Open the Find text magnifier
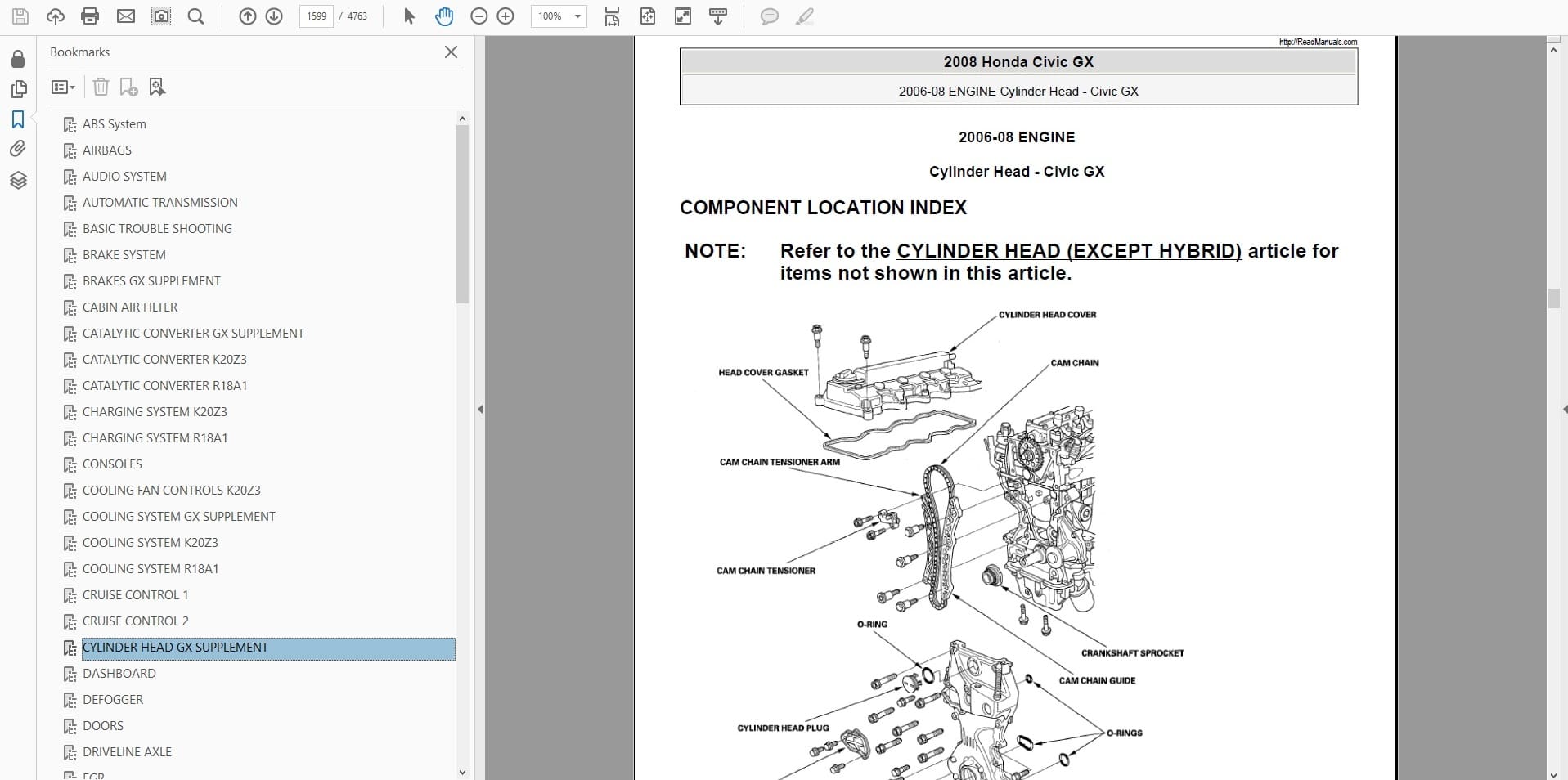The height and width of the screenshot is (780, 1568). pyautogui.click(x=196, y=16)
